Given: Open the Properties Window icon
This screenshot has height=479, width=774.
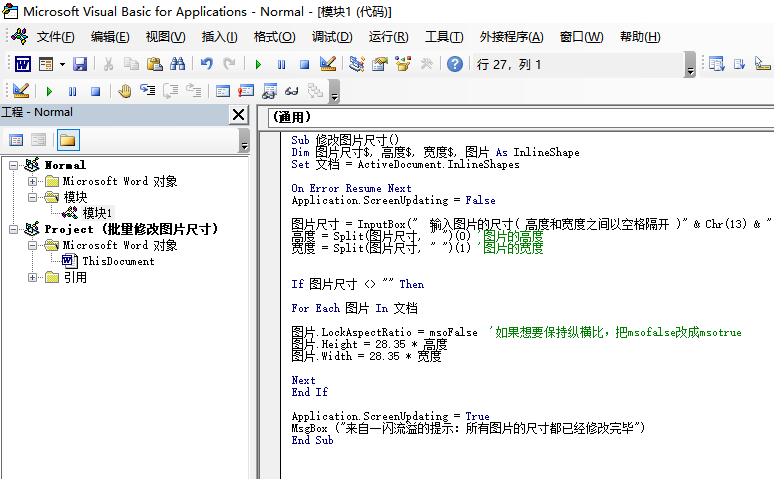Looking at the screenshot, I should [x=380, y=64].
